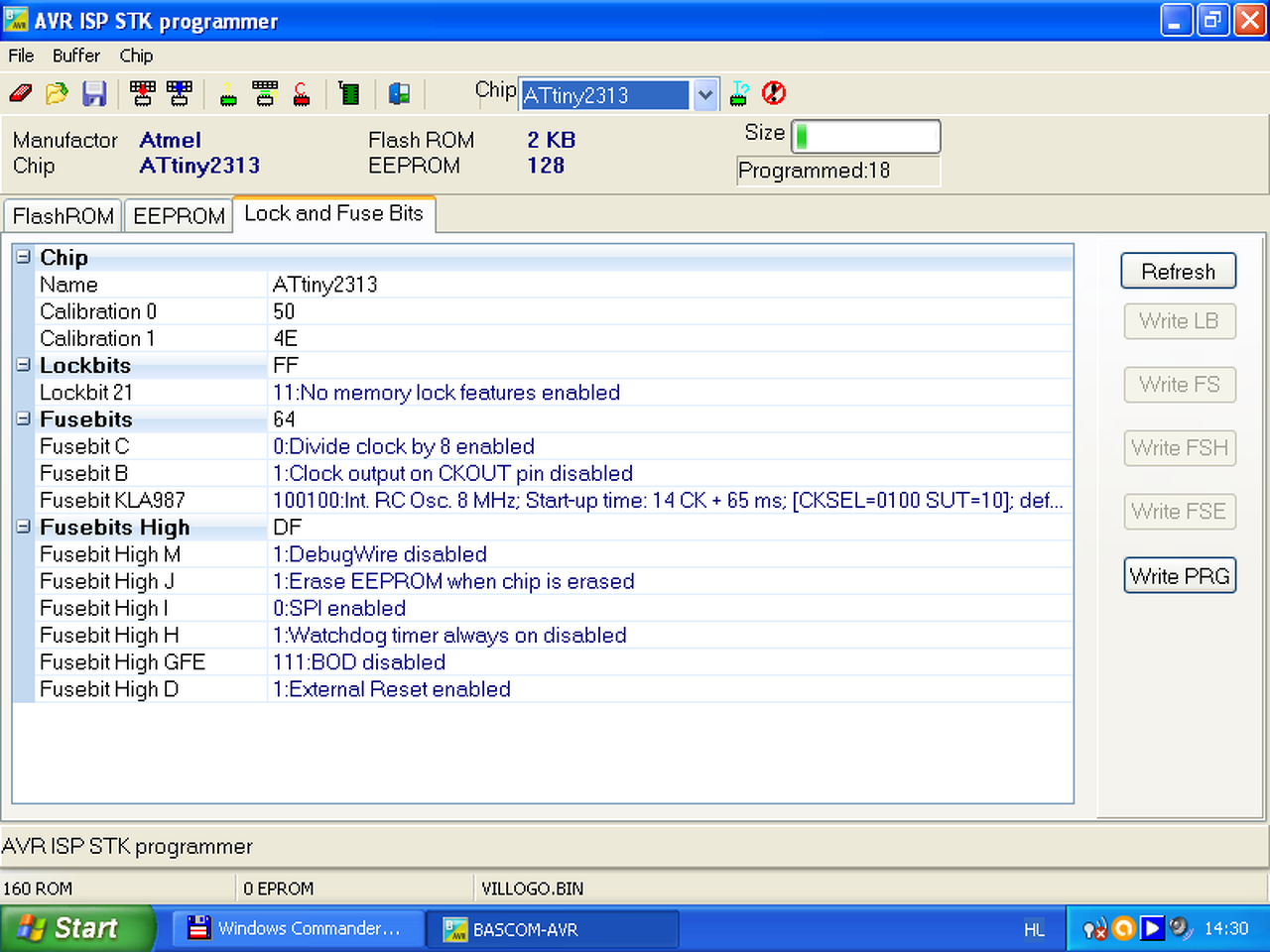Save using the blue floppy disk icon
The height and width of the screenshot is (952, 1270).
94,94
